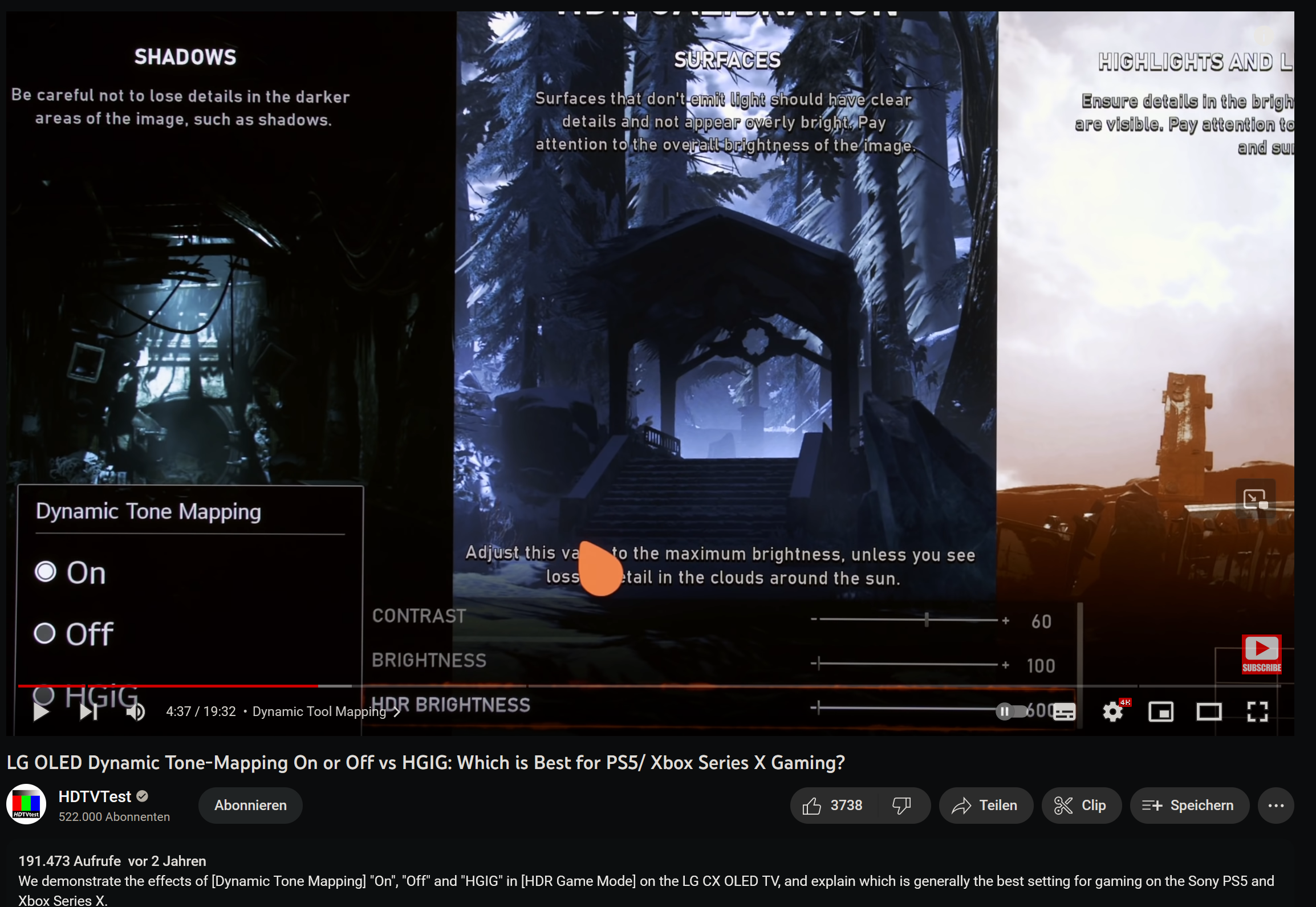Select the On radio in Dynamic Tone Mapping
This screenshot has height=907, width=1316.
tap(44, 572)
